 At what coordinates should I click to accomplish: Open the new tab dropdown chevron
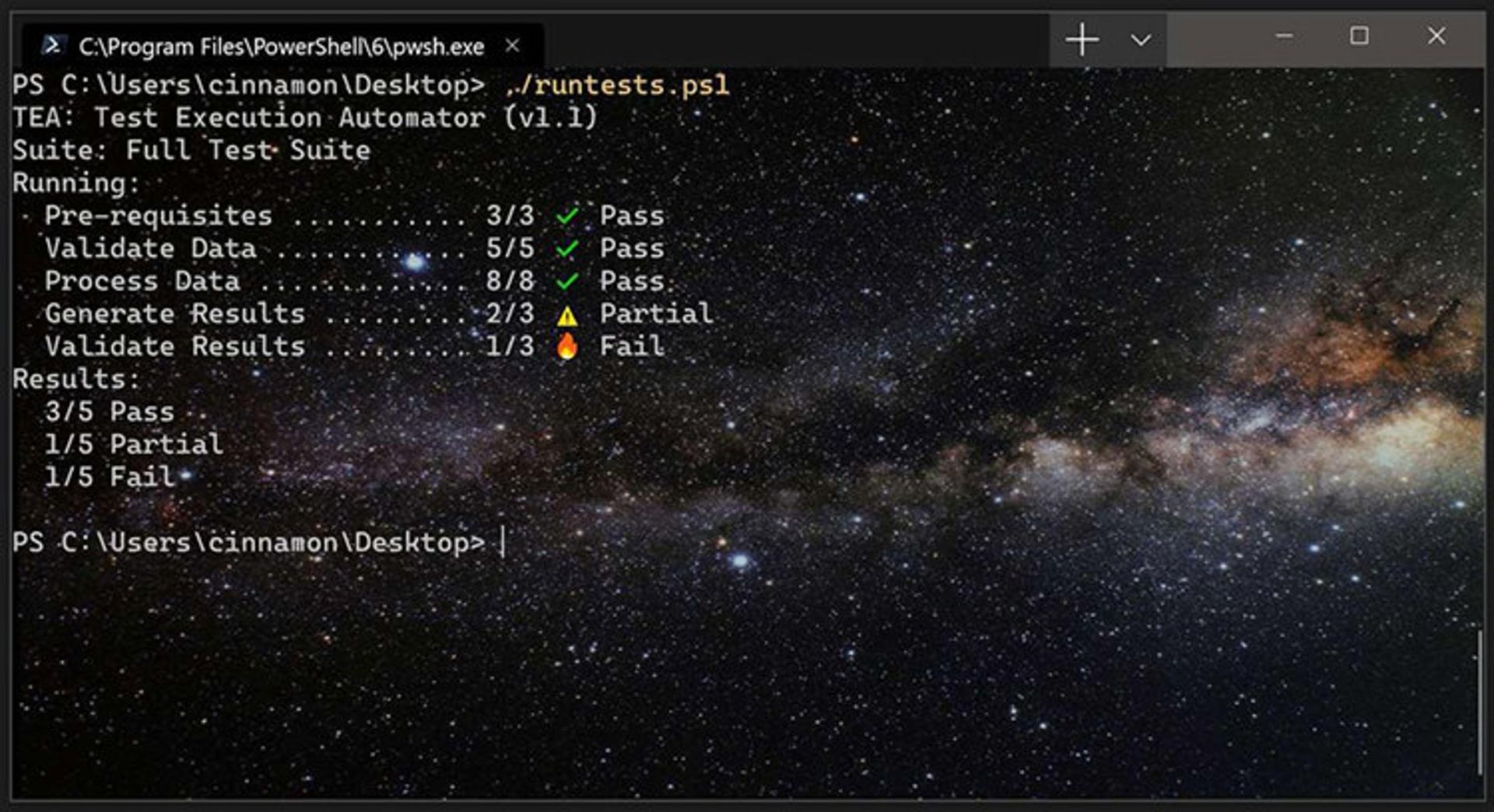pos(1141,39)
